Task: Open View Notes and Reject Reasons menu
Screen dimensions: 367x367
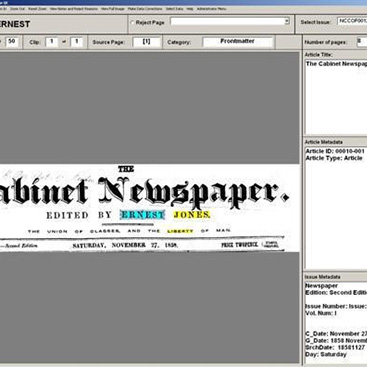Action: pyautogui.click(x=74, y=9)
